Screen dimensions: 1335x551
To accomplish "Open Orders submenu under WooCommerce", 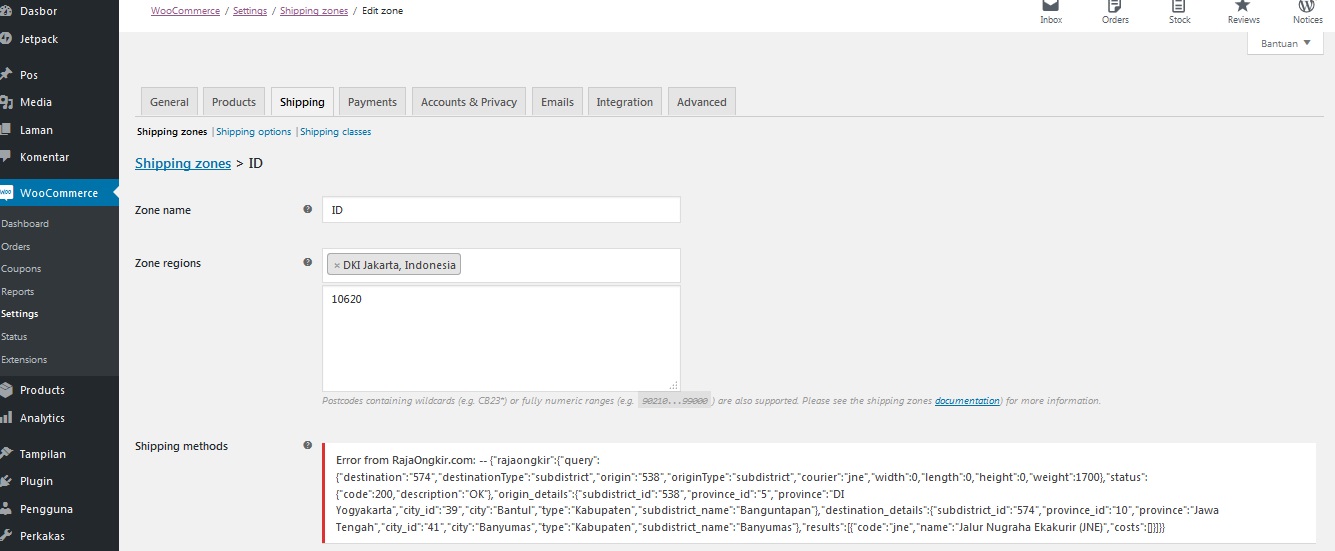I will point(16,246).
